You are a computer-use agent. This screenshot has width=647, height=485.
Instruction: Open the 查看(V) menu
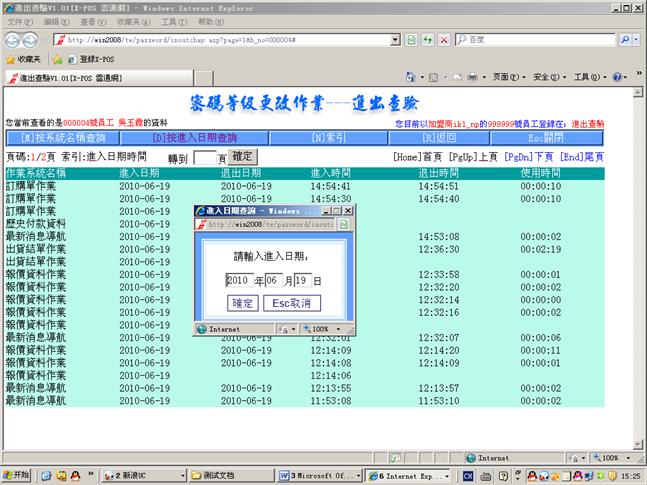[93, 21]
